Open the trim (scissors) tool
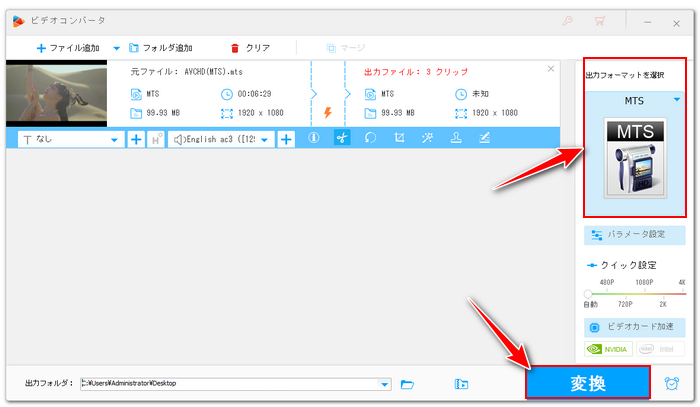 pos(342,139)
